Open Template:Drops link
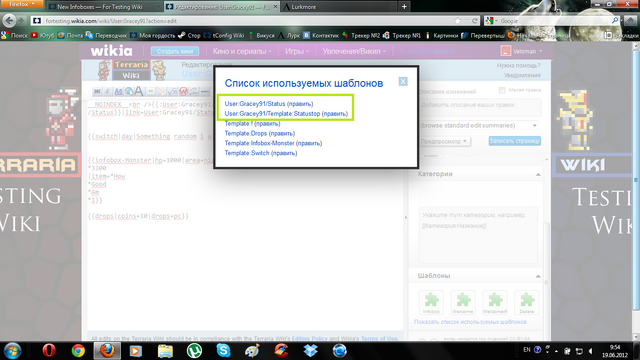Image resolution: width=640 pixels, height=360 pixels. [x=246, y=133]
